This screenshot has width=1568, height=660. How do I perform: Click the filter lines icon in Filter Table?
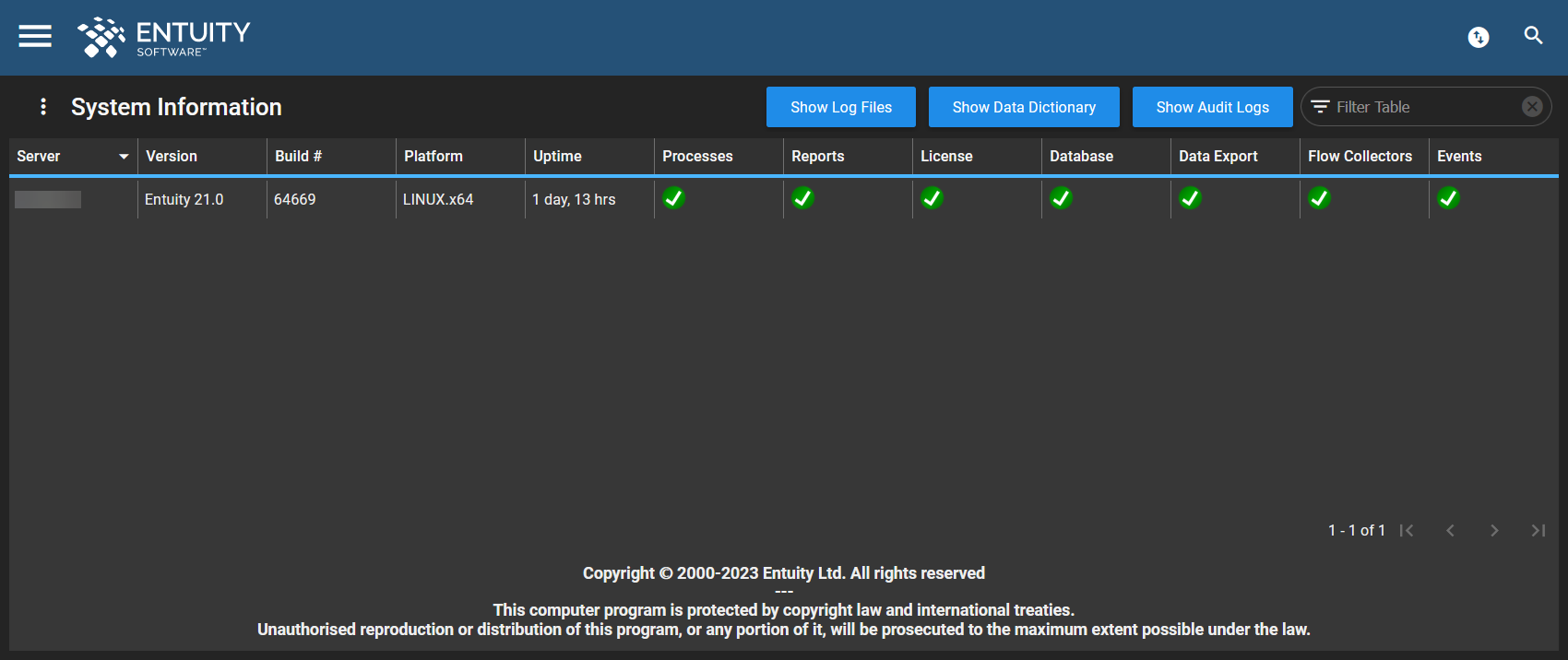[1320, 107]
